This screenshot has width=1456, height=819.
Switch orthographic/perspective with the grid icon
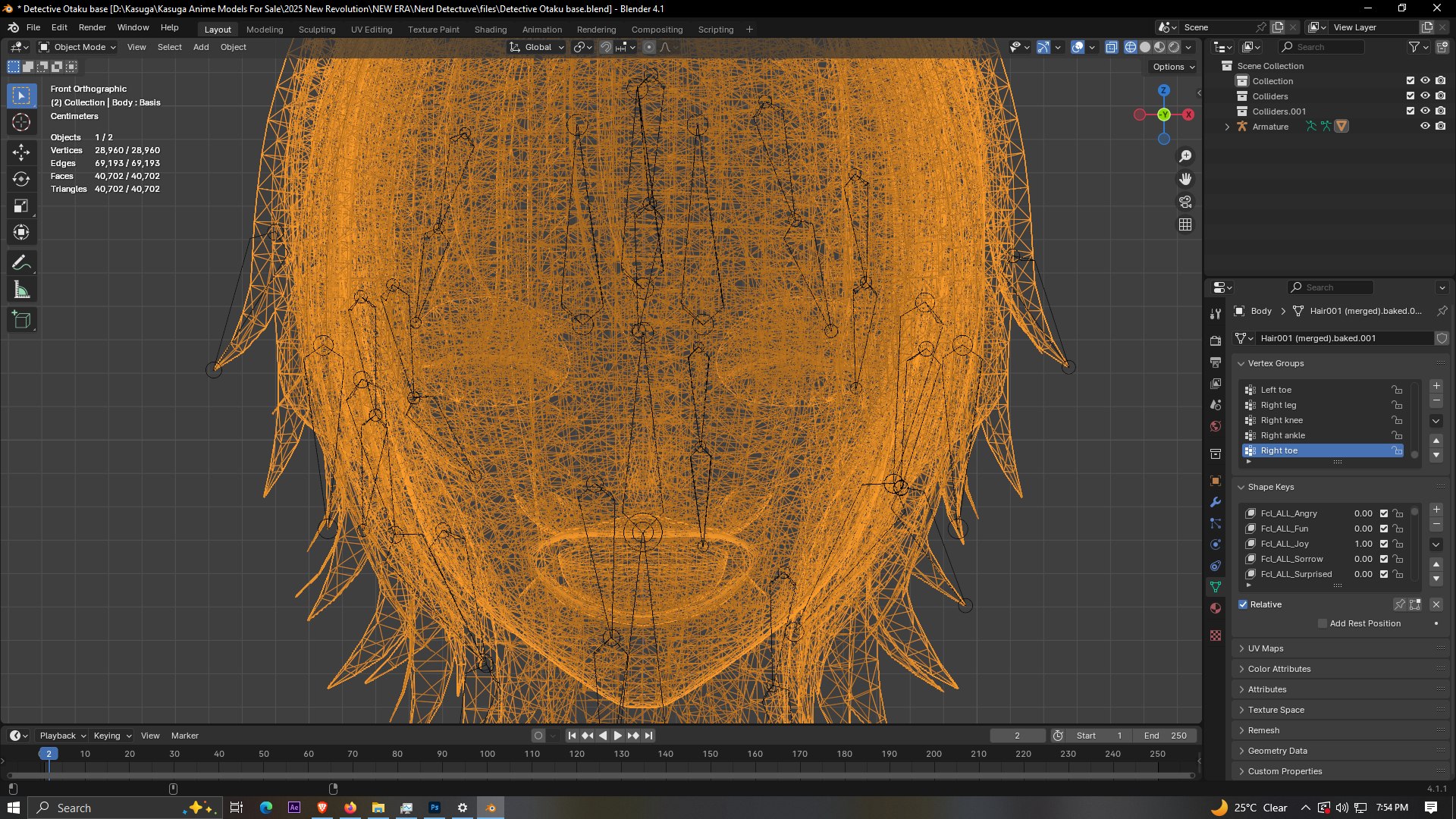[x=1185, y=224]
